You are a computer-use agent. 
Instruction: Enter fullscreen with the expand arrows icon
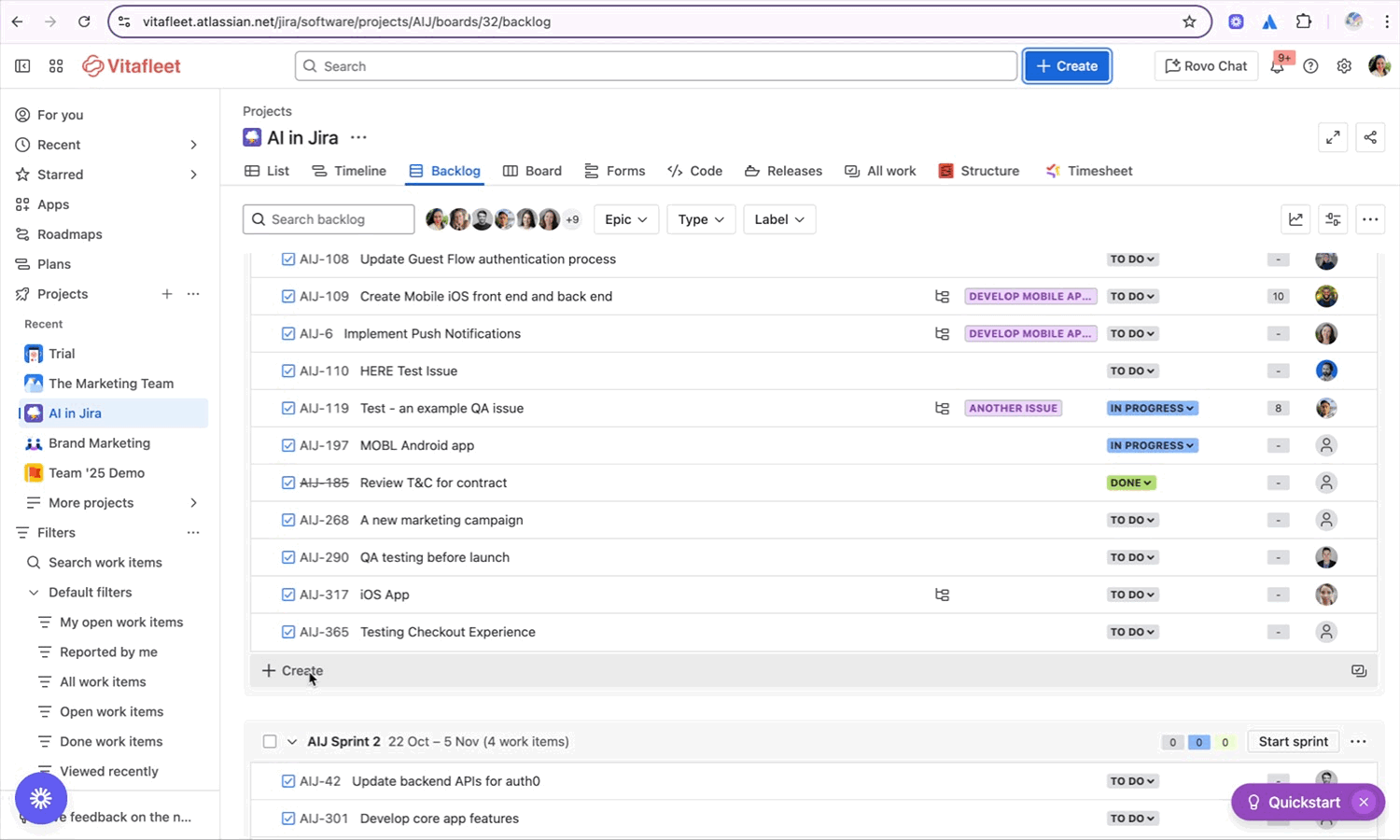pyautogui.click(x=1333, y=137)
